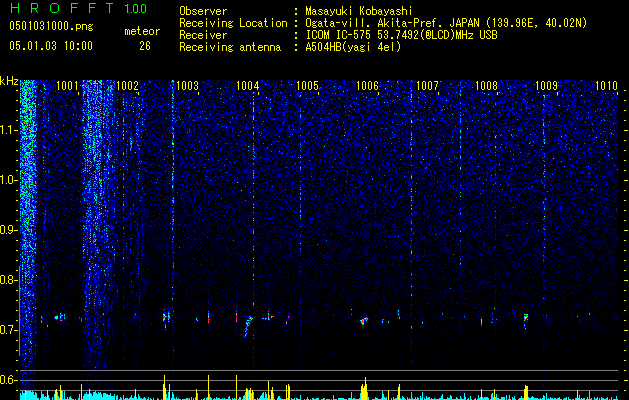
Task: Click the 1007 time marker
Action: [427, 85]
